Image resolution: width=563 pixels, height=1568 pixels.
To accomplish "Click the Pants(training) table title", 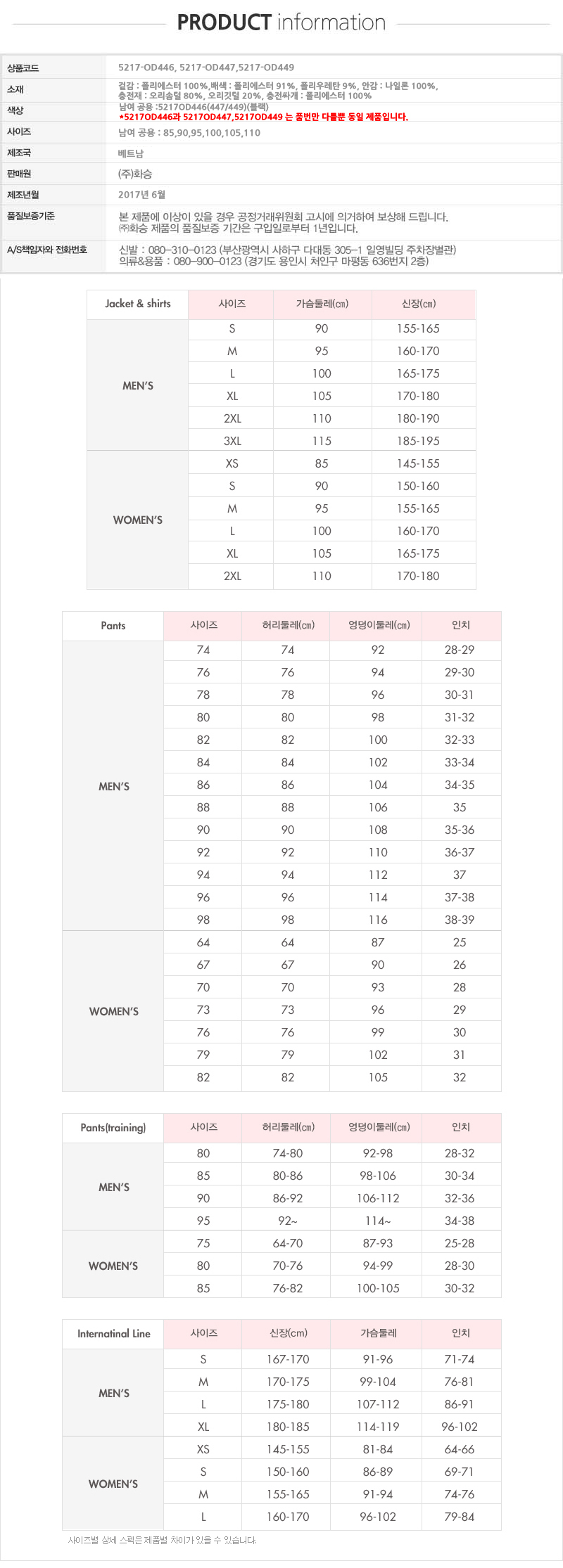I will click(x=113, y=1128).
